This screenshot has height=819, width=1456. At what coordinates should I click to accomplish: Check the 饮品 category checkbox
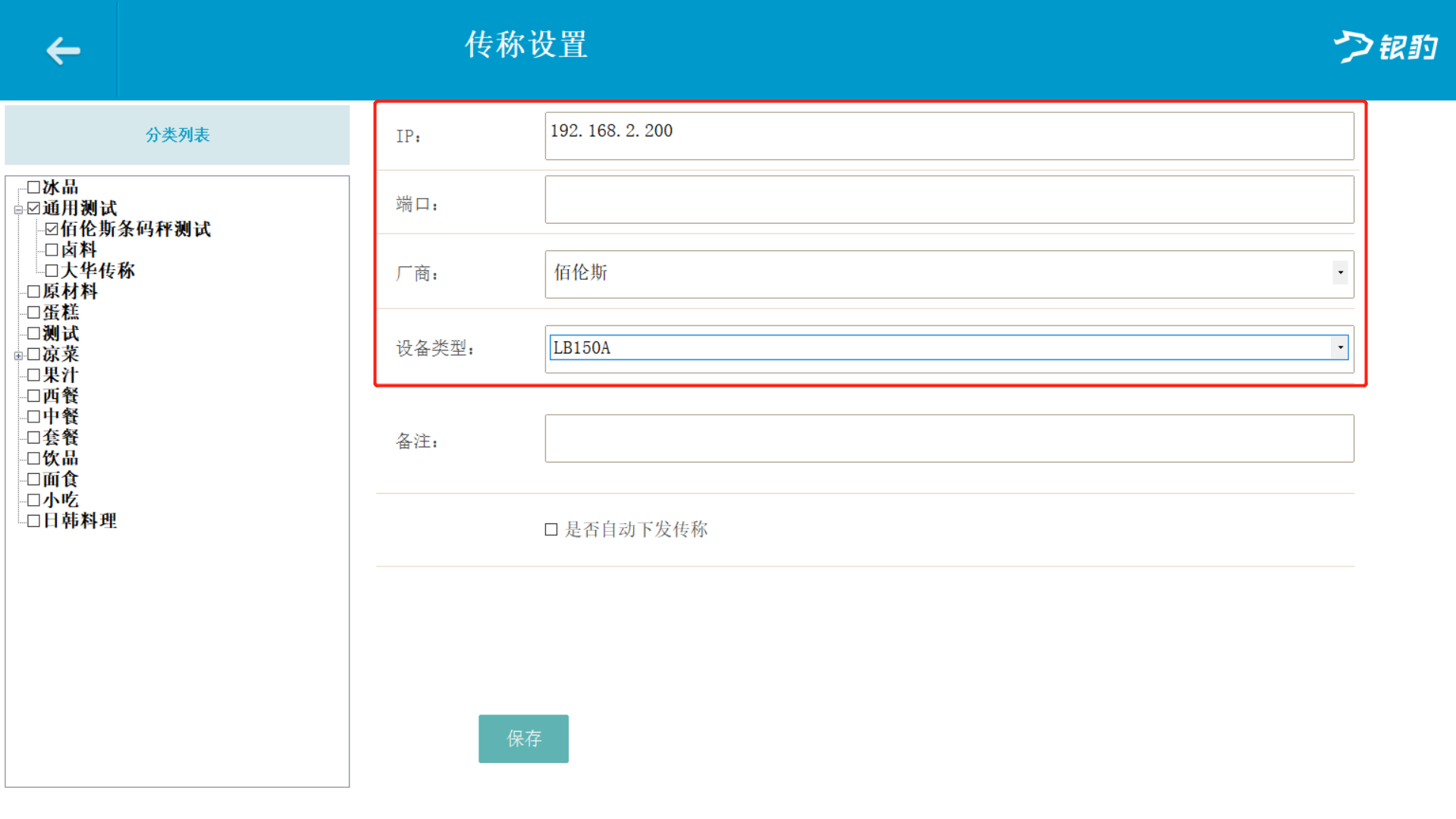[x=33, y=459]
